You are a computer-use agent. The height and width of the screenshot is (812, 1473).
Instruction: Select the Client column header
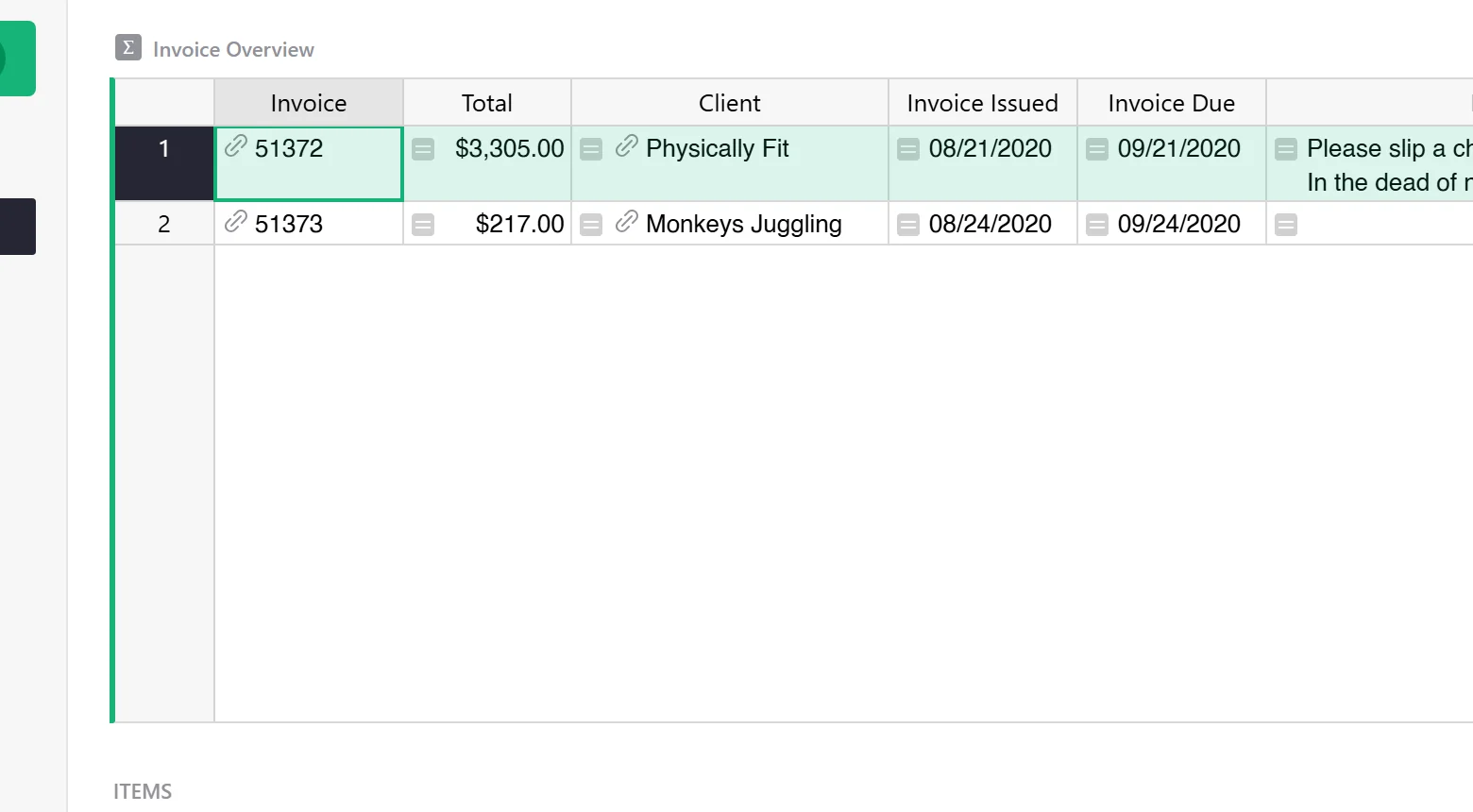[x=730, y=103]
